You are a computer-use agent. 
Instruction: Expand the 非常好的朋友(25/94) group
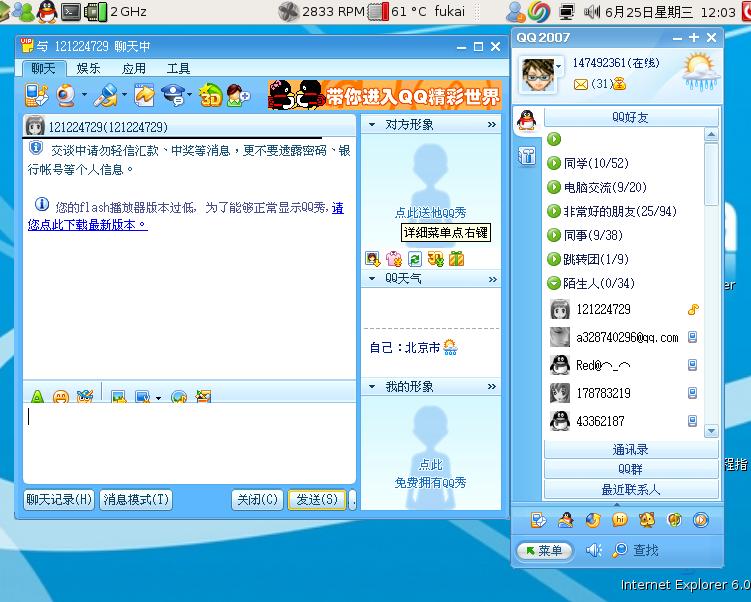click(x=554, y=211)
